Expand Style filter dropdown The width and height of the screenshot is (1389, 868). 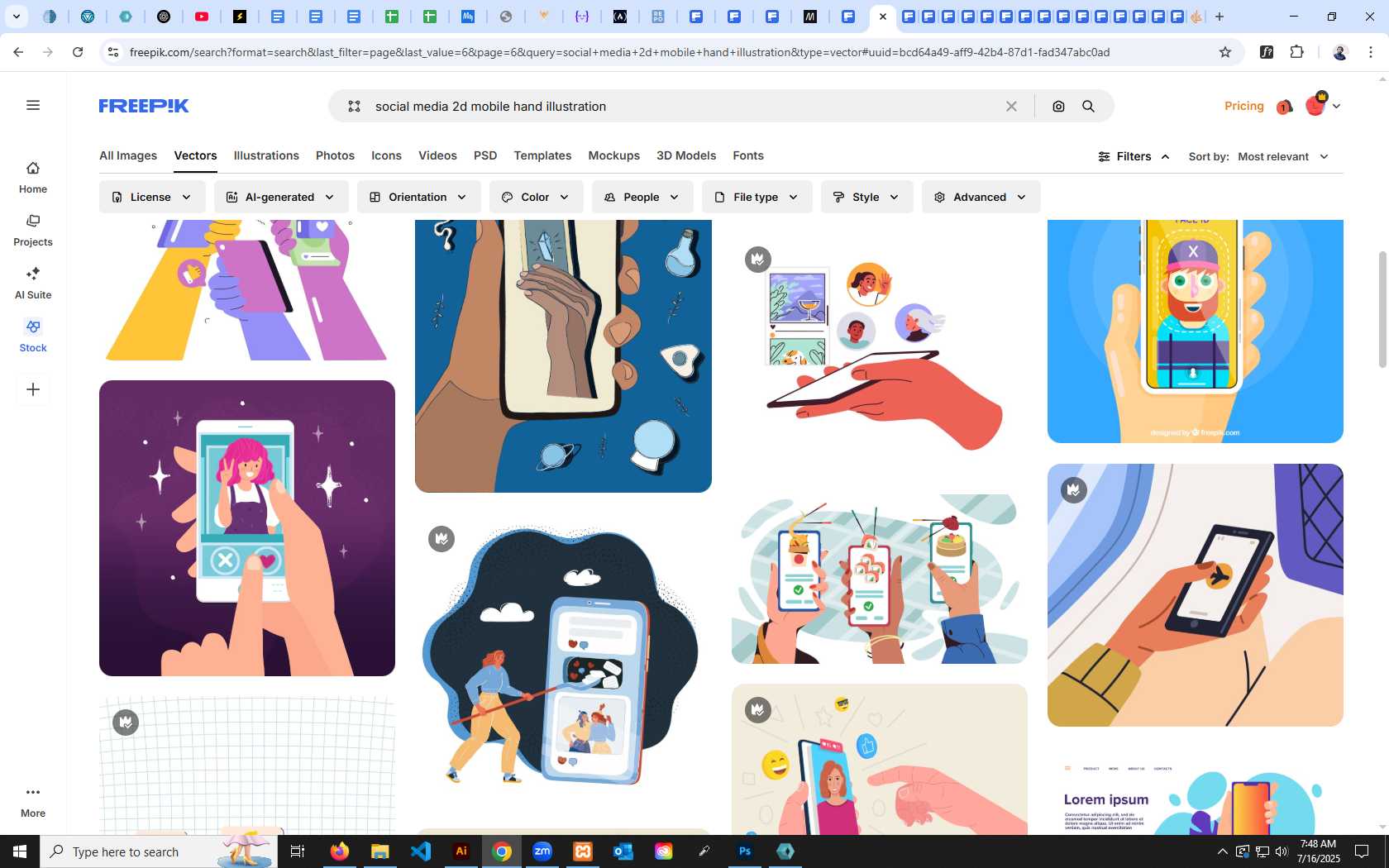(866, 197)
